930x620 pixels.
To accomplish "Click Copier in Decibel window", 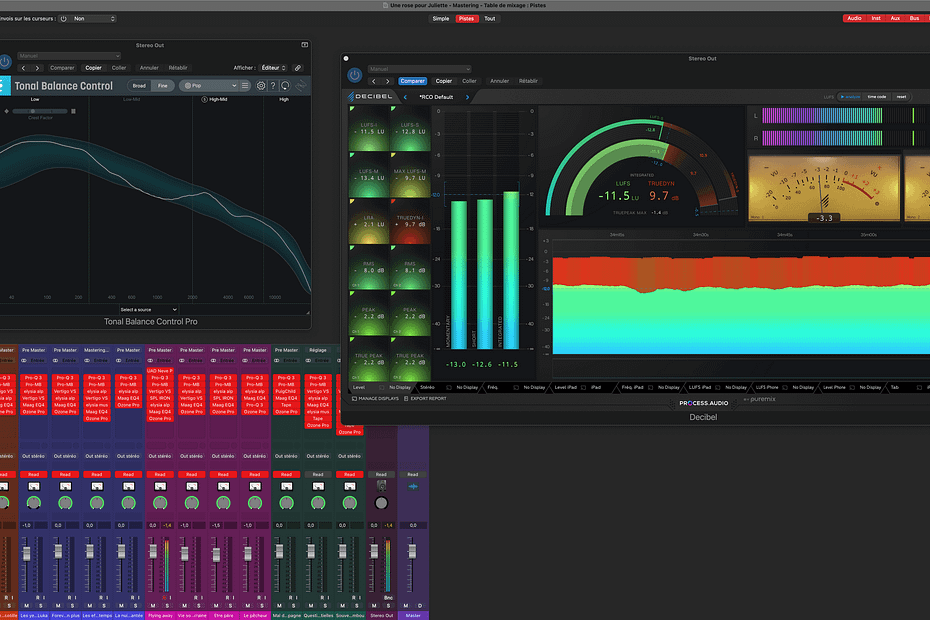I will pyautogui.click(x=444, y=81).
